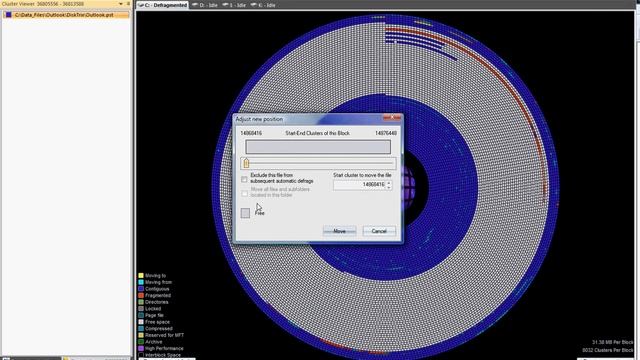Check Exclude this file from automatic defrags

pos(244,179)
